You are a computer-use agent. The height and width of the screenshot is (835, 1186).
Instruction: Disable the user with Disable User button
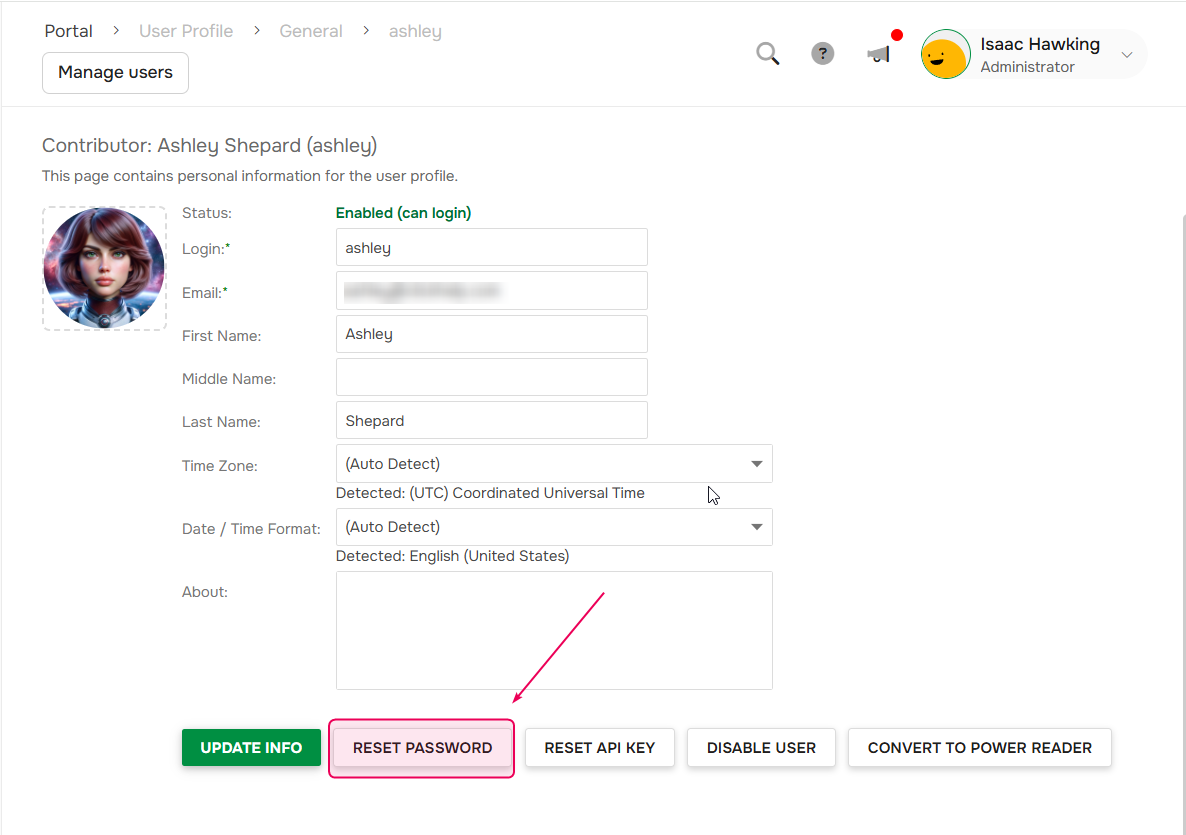pyautogui.click(x=761, y=748)
